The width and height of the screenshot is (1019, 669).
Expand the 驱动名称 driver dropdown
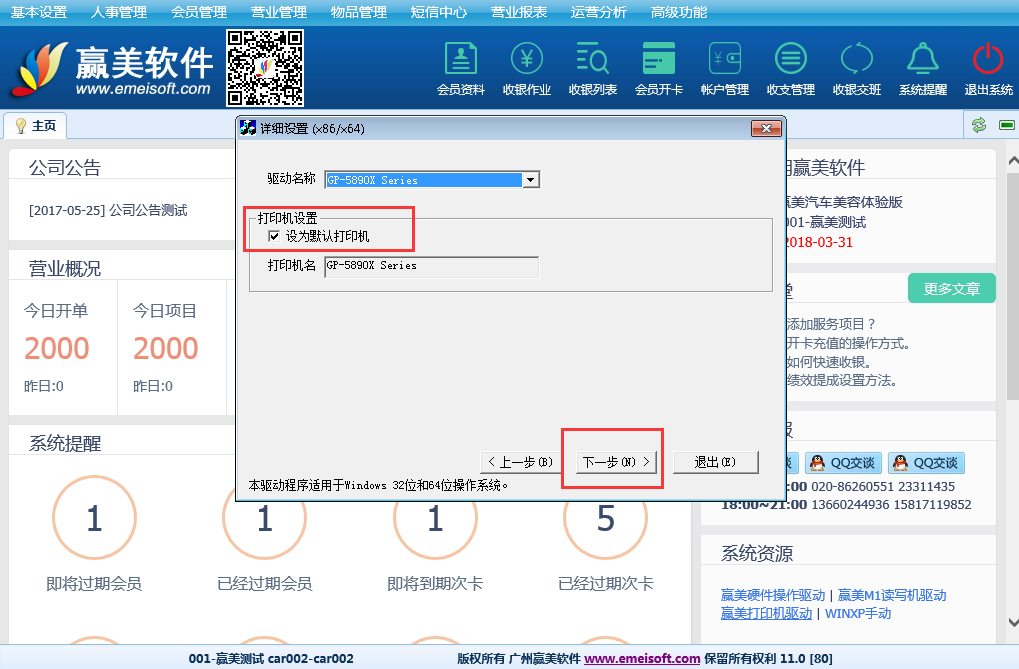pyautogui.click(x=531, y=180)
